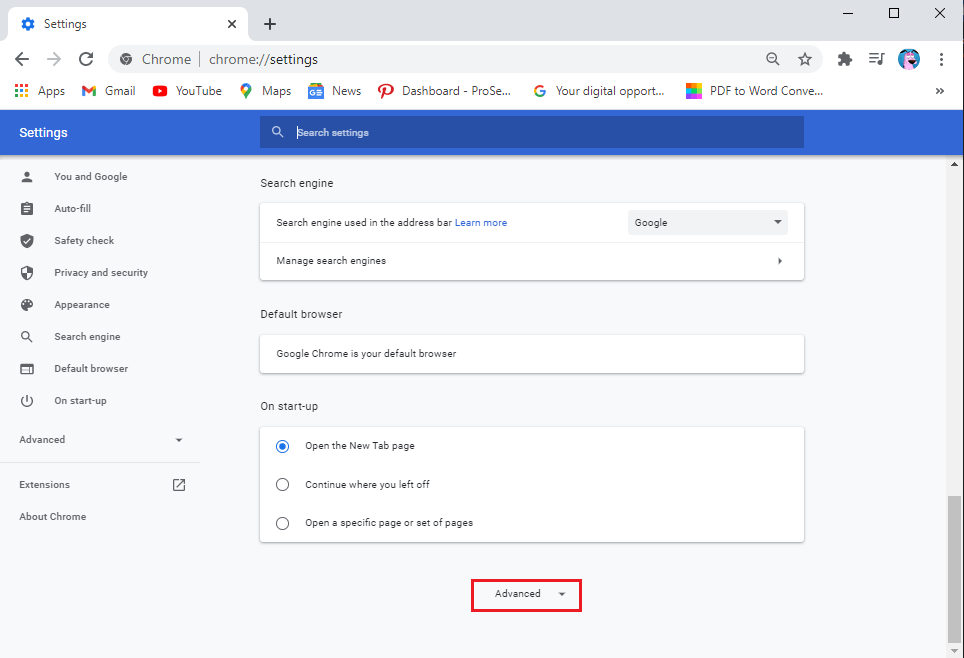Open Appearance settings in sidebar
Image resolution: width=964 pixels, height=658 pixels.
point(82,305)
